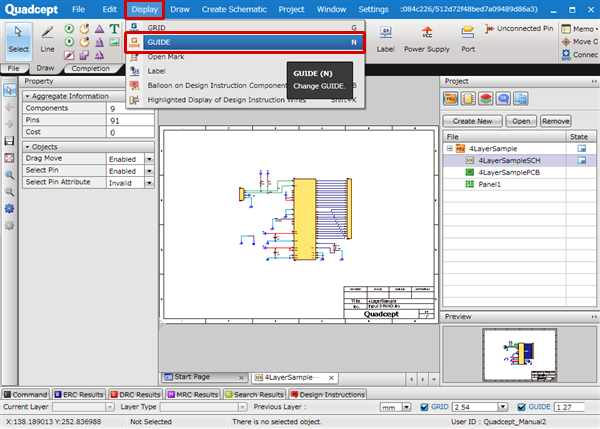Open the Drag Move dropdown
Screen dimensions: 600x429
click(149, 159)
